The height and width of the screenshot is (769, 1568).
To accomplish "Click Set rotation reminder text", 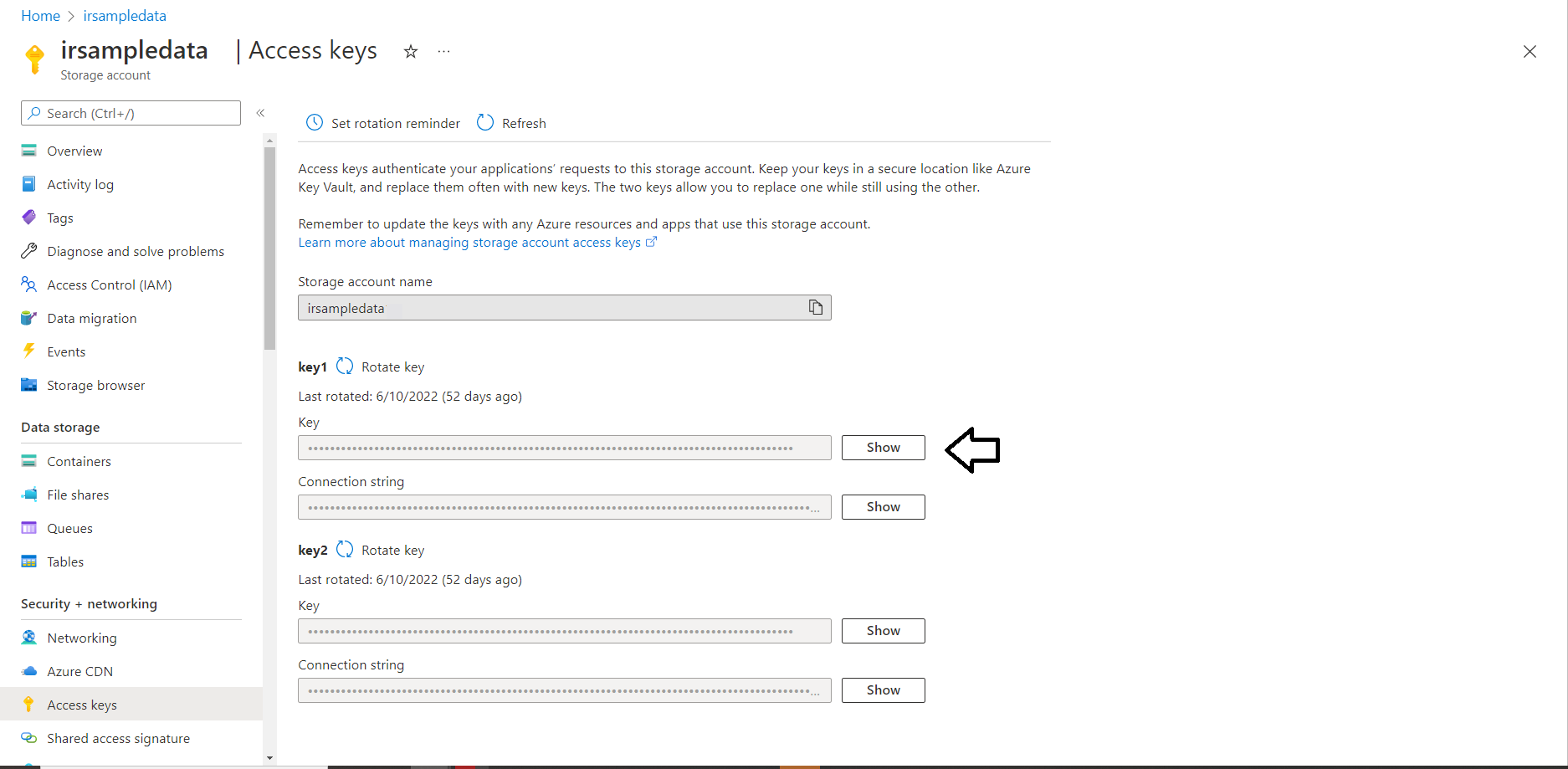I will point(396,123).
